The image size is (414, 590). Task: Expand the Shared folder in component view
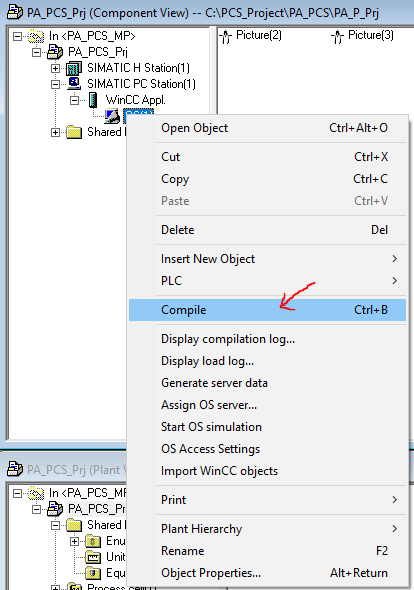click(x=55, y=132)
